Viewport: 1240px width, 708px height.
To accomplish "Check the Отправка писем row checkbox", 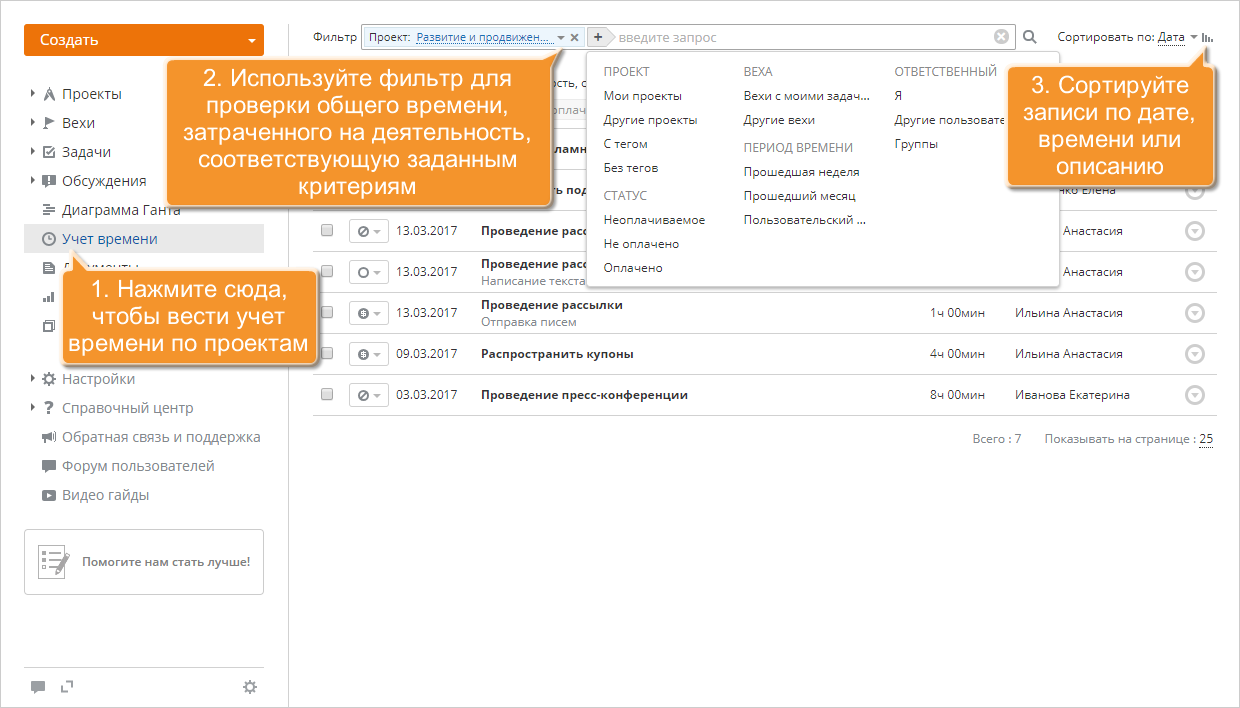I will click(x=327, y=312).
